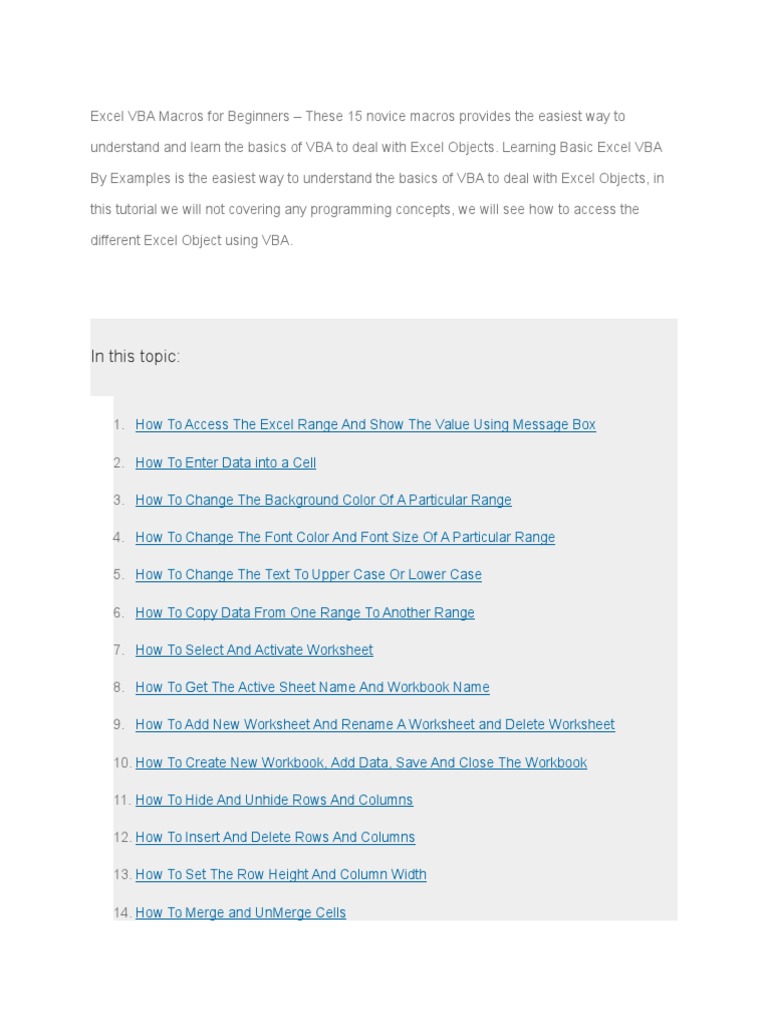This screenshot has width=768, height=1024.
Task: Go to Select And Activate Worksheet link
Action: [x=254, y=650]
